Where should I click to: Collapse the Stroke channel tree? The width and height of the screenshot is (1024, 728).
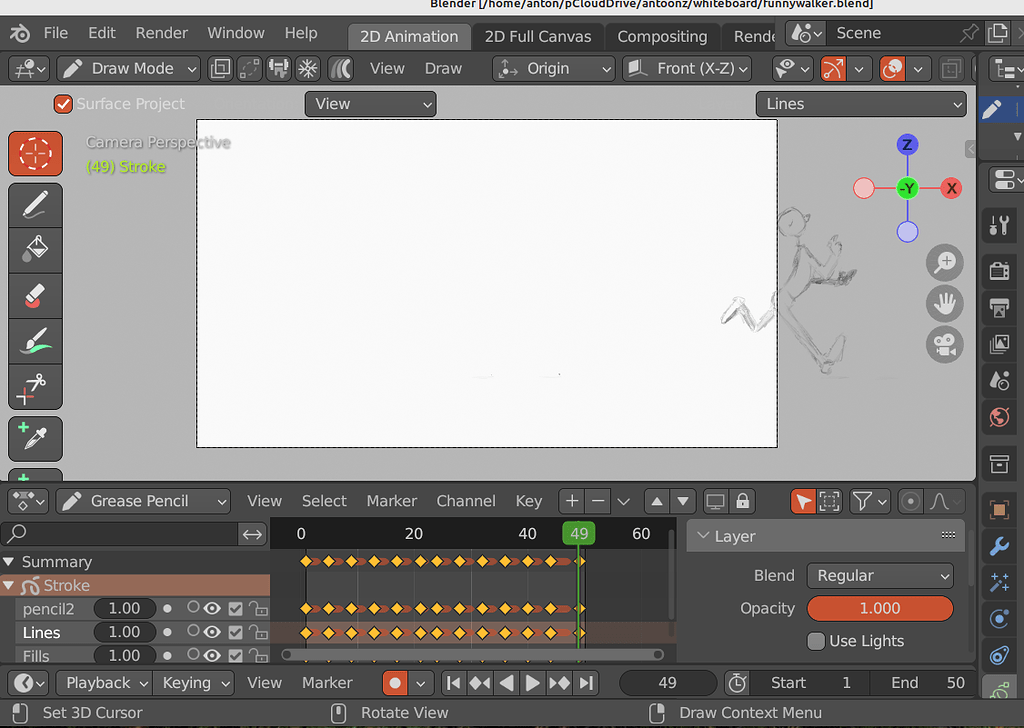[8, 586]
